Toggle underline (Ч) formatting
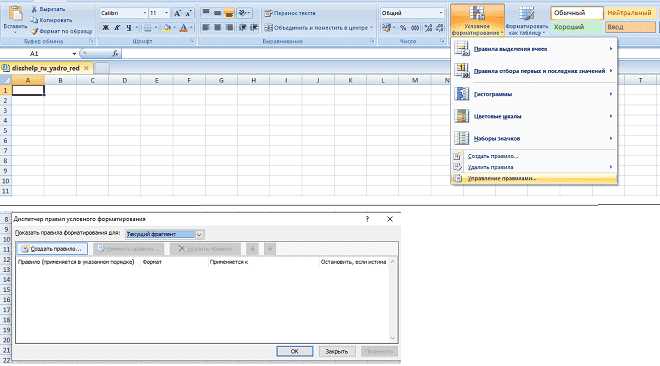Screen dimensions: 660x366 [129, 28]
